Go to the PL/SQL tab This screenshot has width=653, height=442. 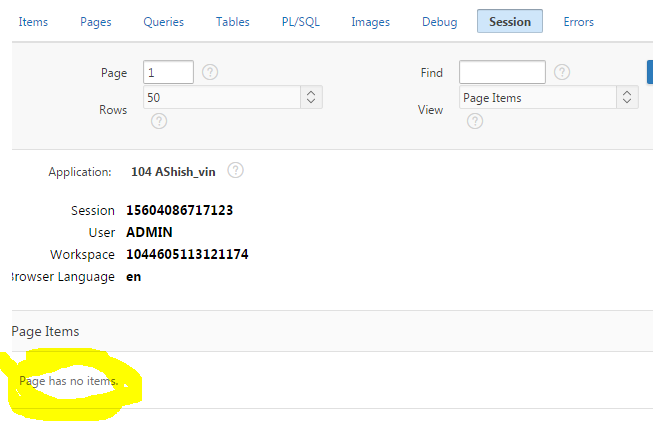click(x=301, y=21)
